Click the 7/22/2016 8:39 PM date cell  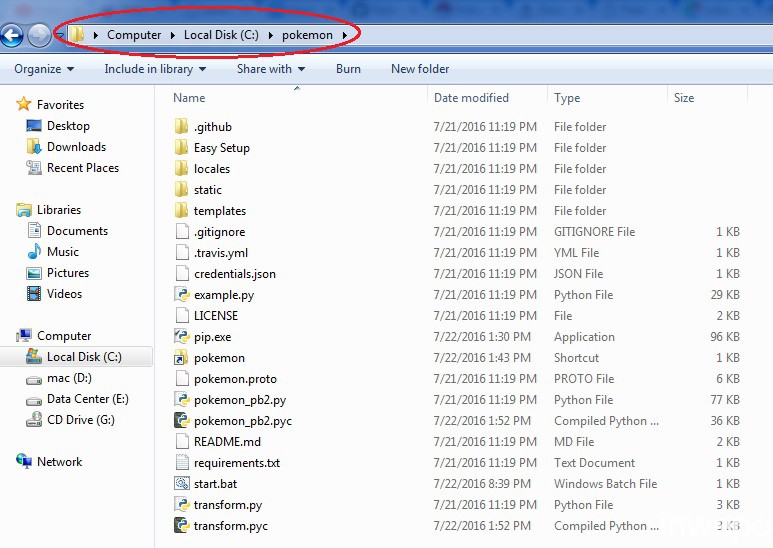482,484
